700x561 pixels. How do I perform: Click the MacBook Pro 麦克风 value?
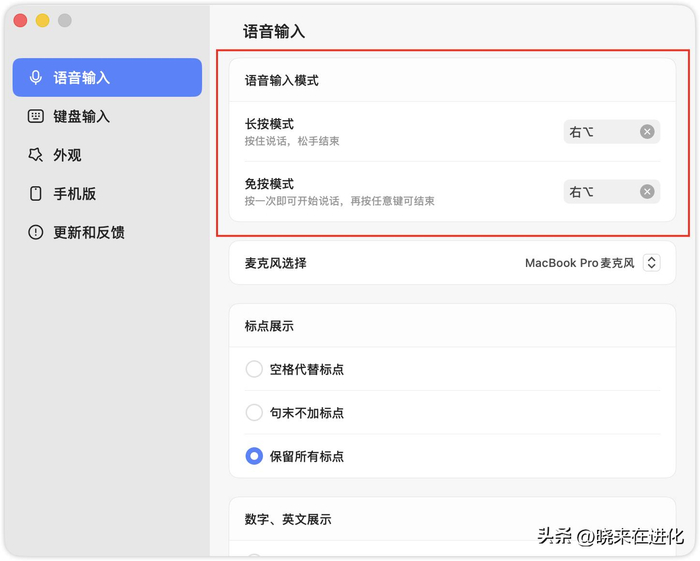click(x=579, y=263)
